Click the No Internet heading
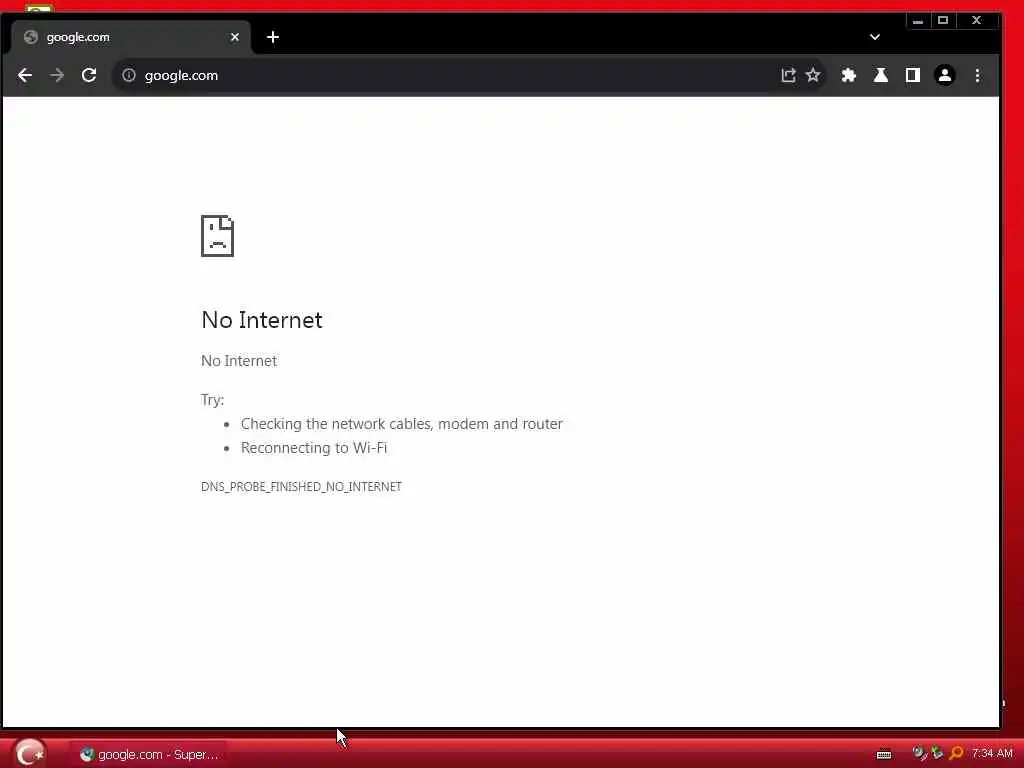Screen dimensions: 1024x768 (262, 320)
